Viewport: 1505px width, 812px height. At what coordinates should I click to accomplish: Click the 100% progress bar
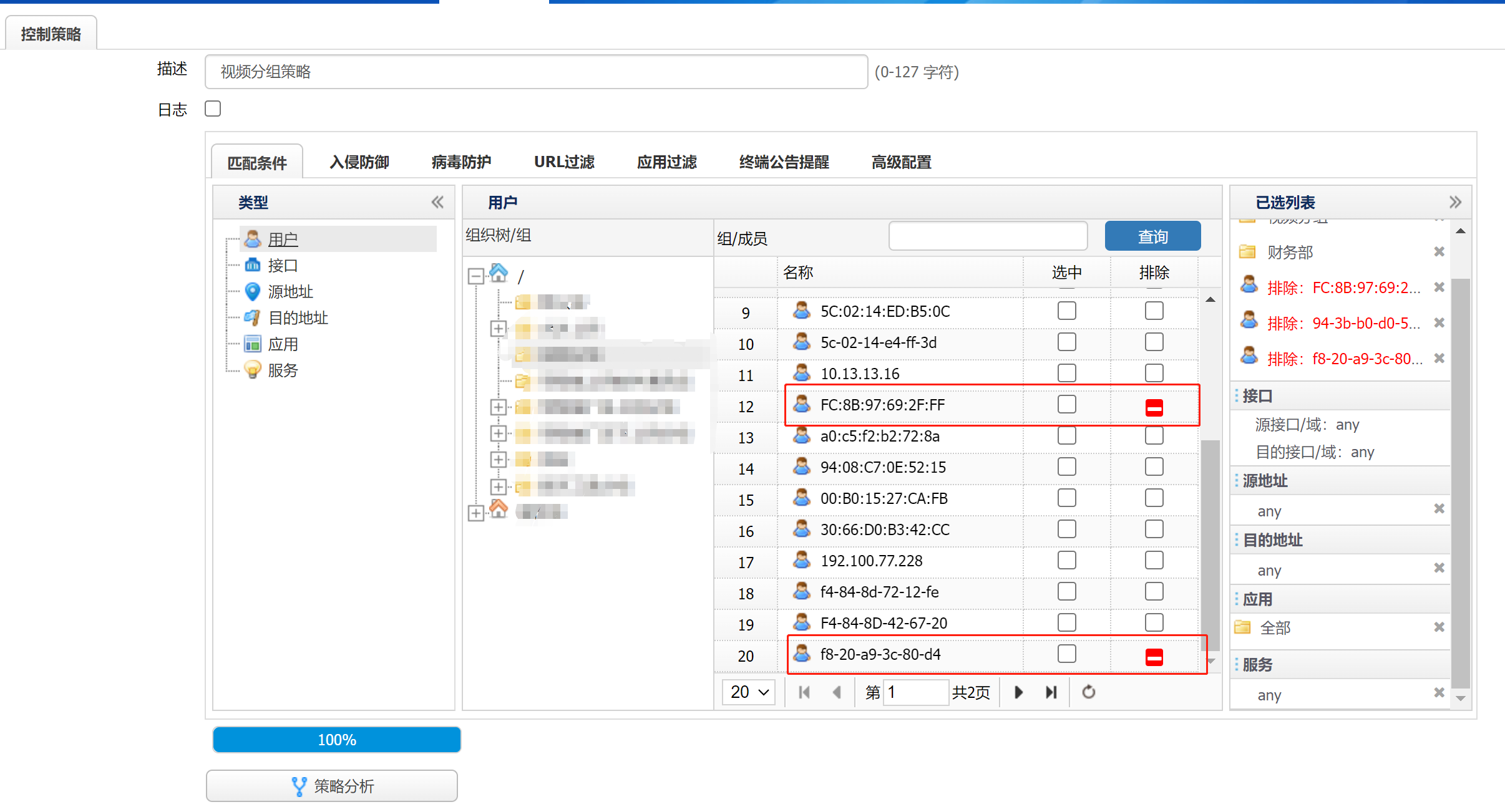click(337, 740)
